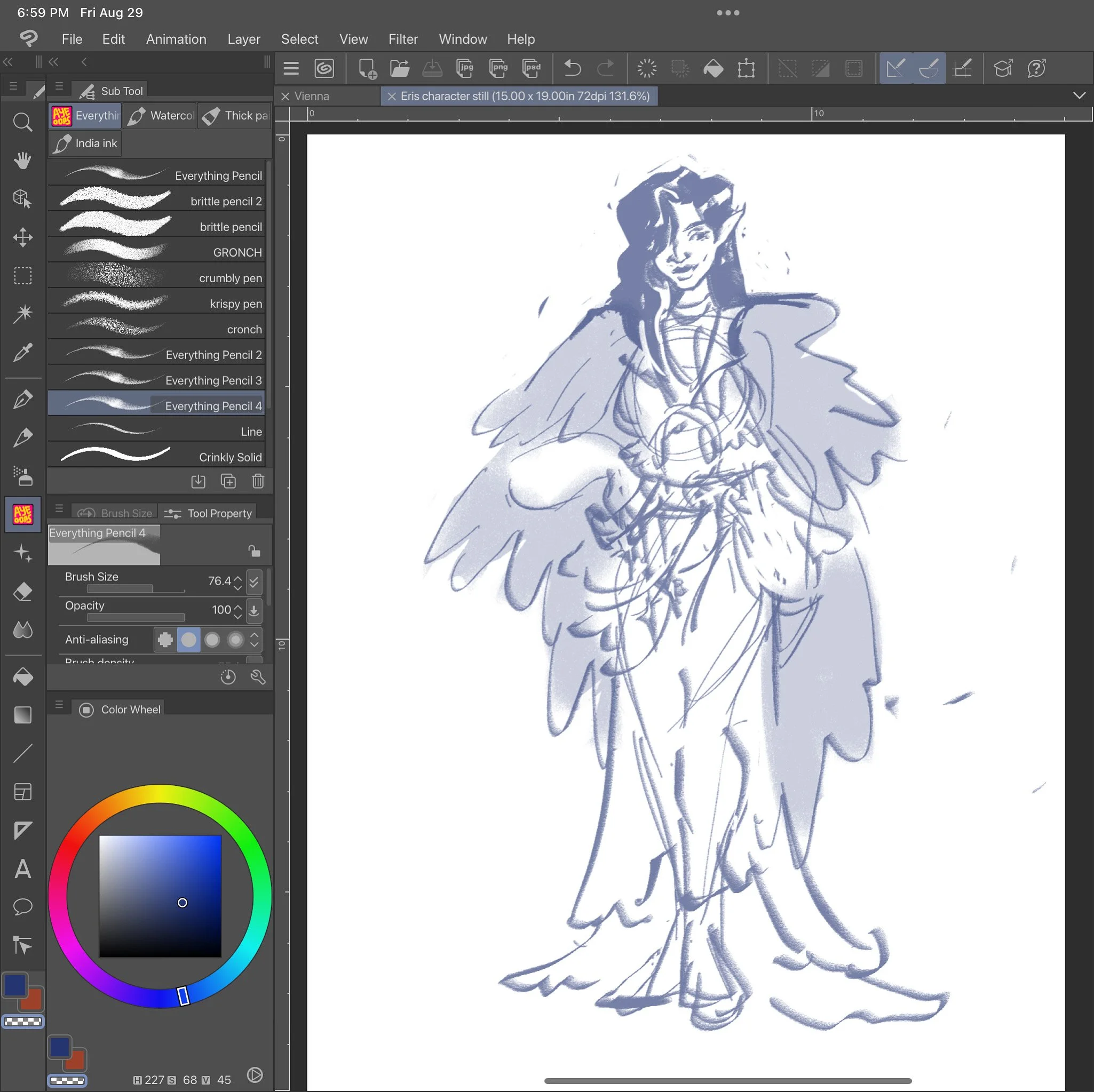Screen dimensions: 1094x1092
Task: Open Brush Size dynamics dropdown
Action: click(254, 581)
